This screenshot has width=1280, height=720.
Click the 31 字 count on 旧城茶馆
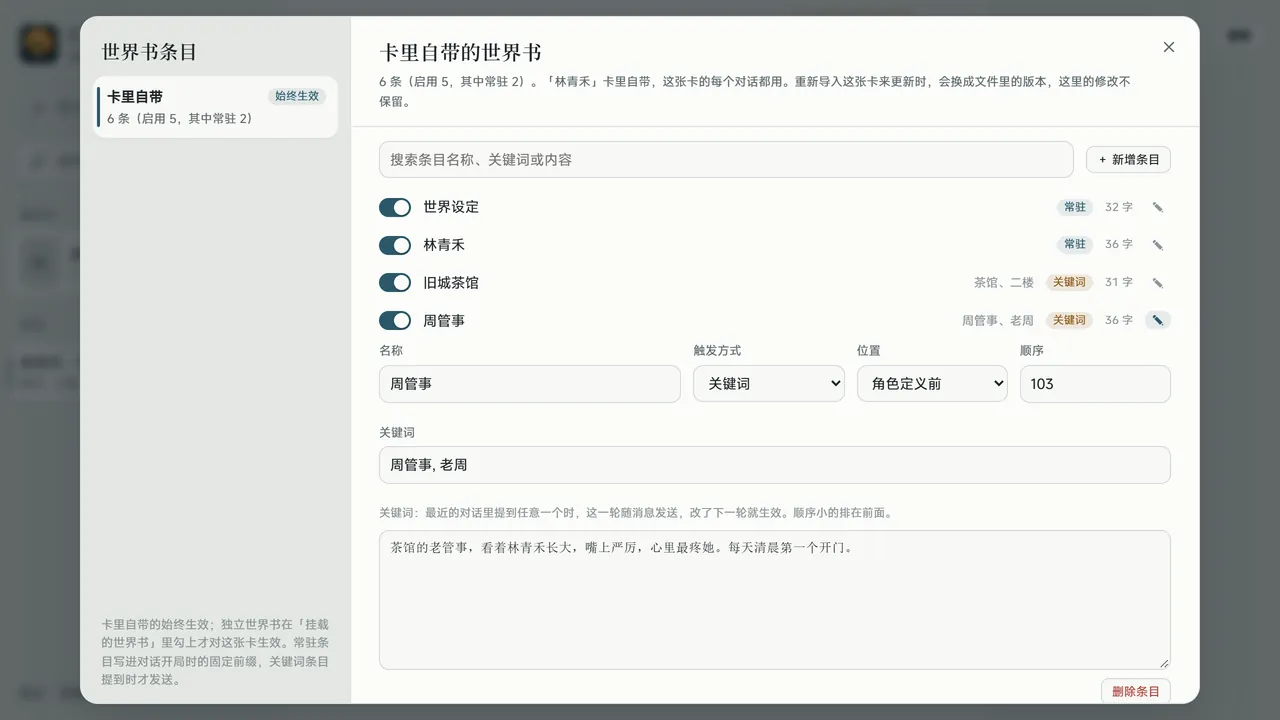click(x=1119, y=283)
